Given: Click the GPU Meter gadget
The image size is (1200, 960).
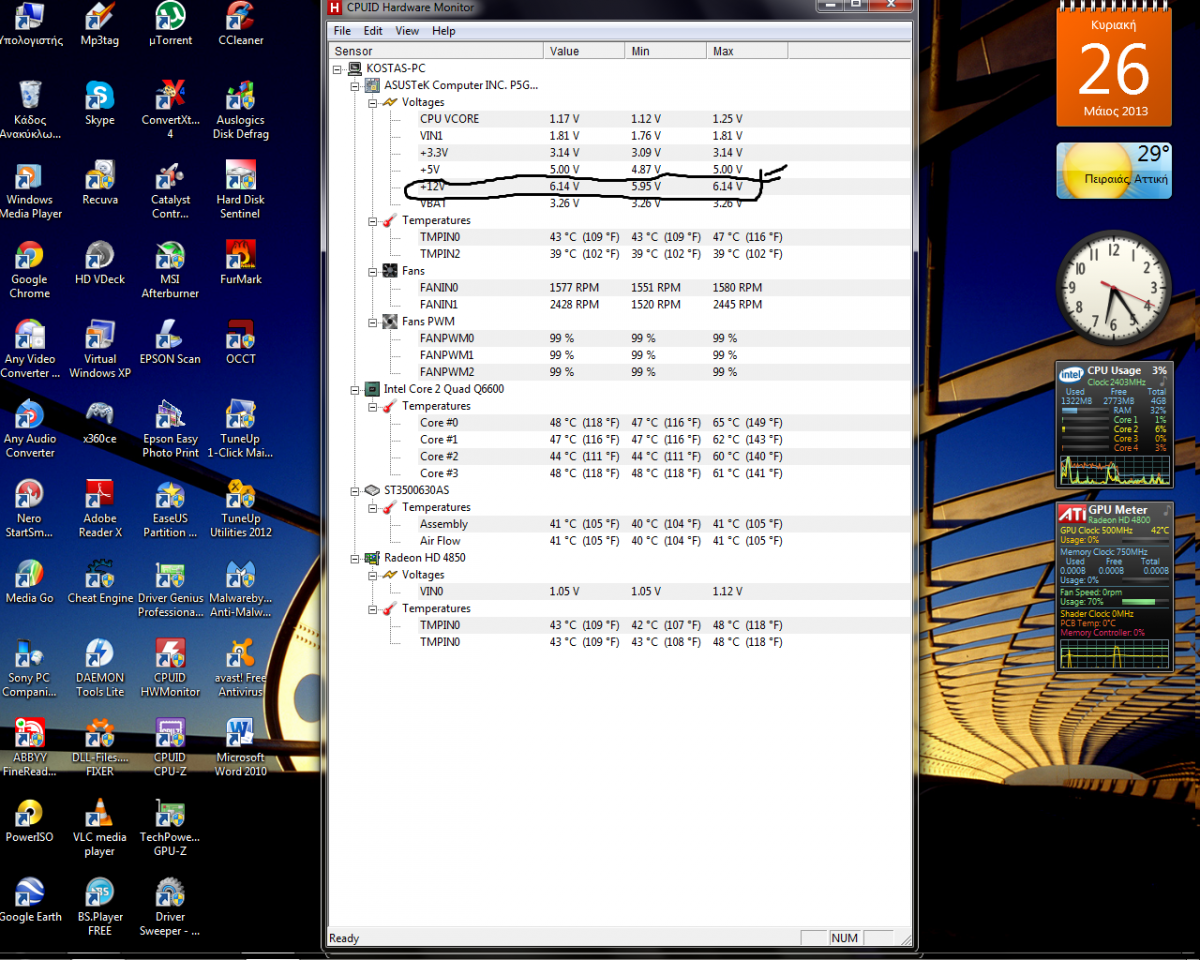Looking at the screenshot, I should pos(1114,586).
